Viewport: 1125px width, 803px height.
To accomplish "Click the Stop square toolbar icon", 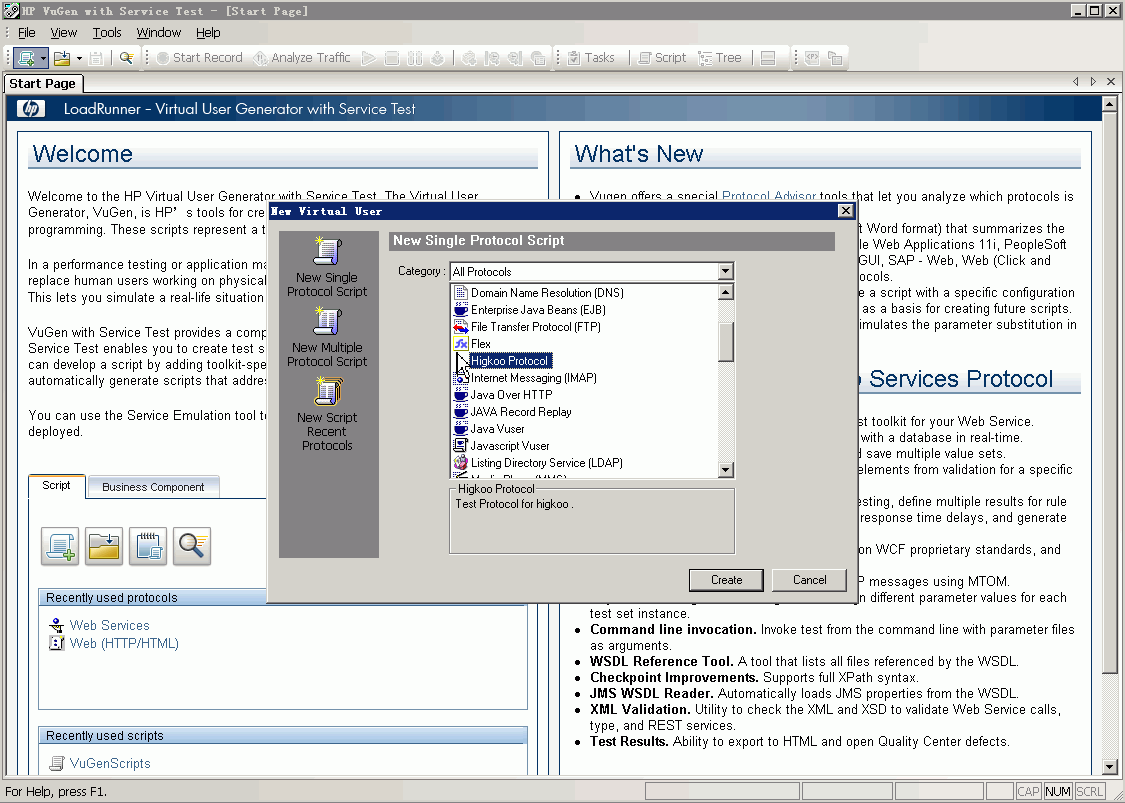I will pyautogui.click(x=392, y=58).
